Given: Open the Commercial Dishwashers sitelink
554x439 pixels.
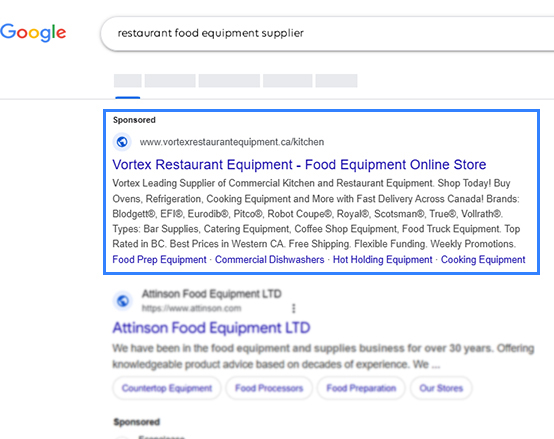Looking at the screenshot, I should click(x=270, y=260).
